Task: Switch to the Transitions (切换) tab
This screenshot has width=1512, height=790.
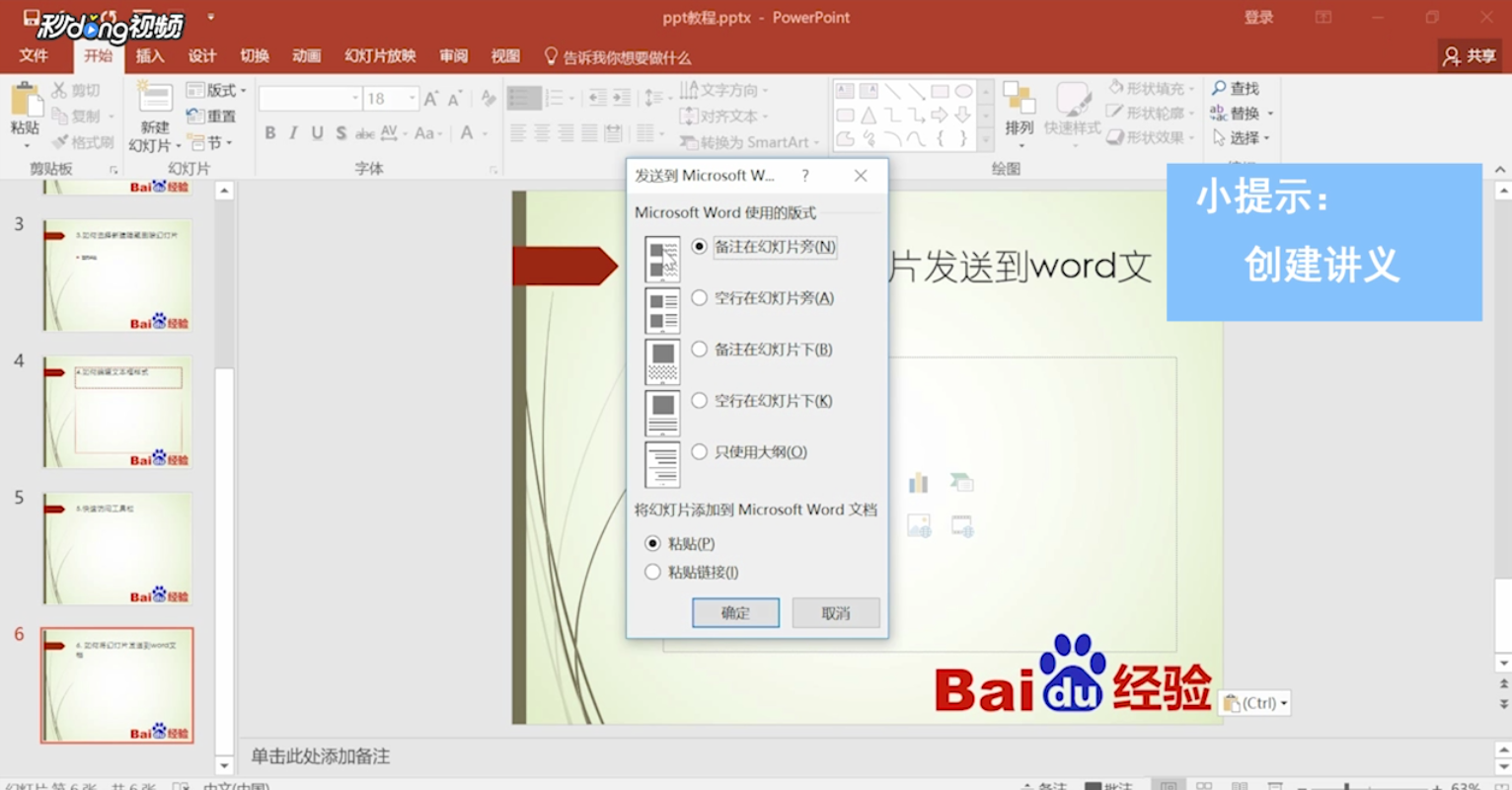Action: 255,56
